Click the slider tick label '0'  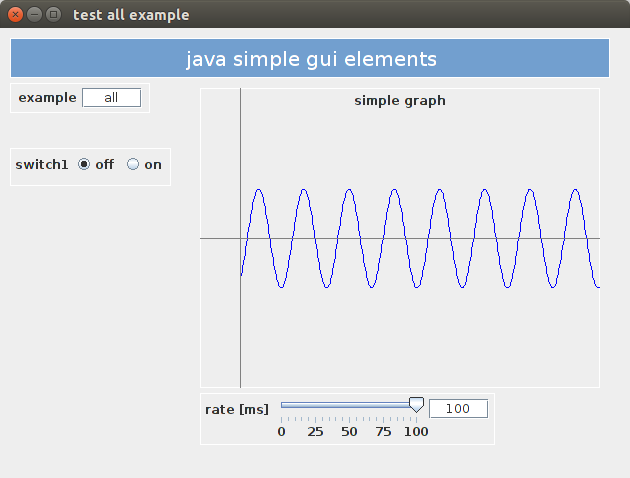pos(281,432)
